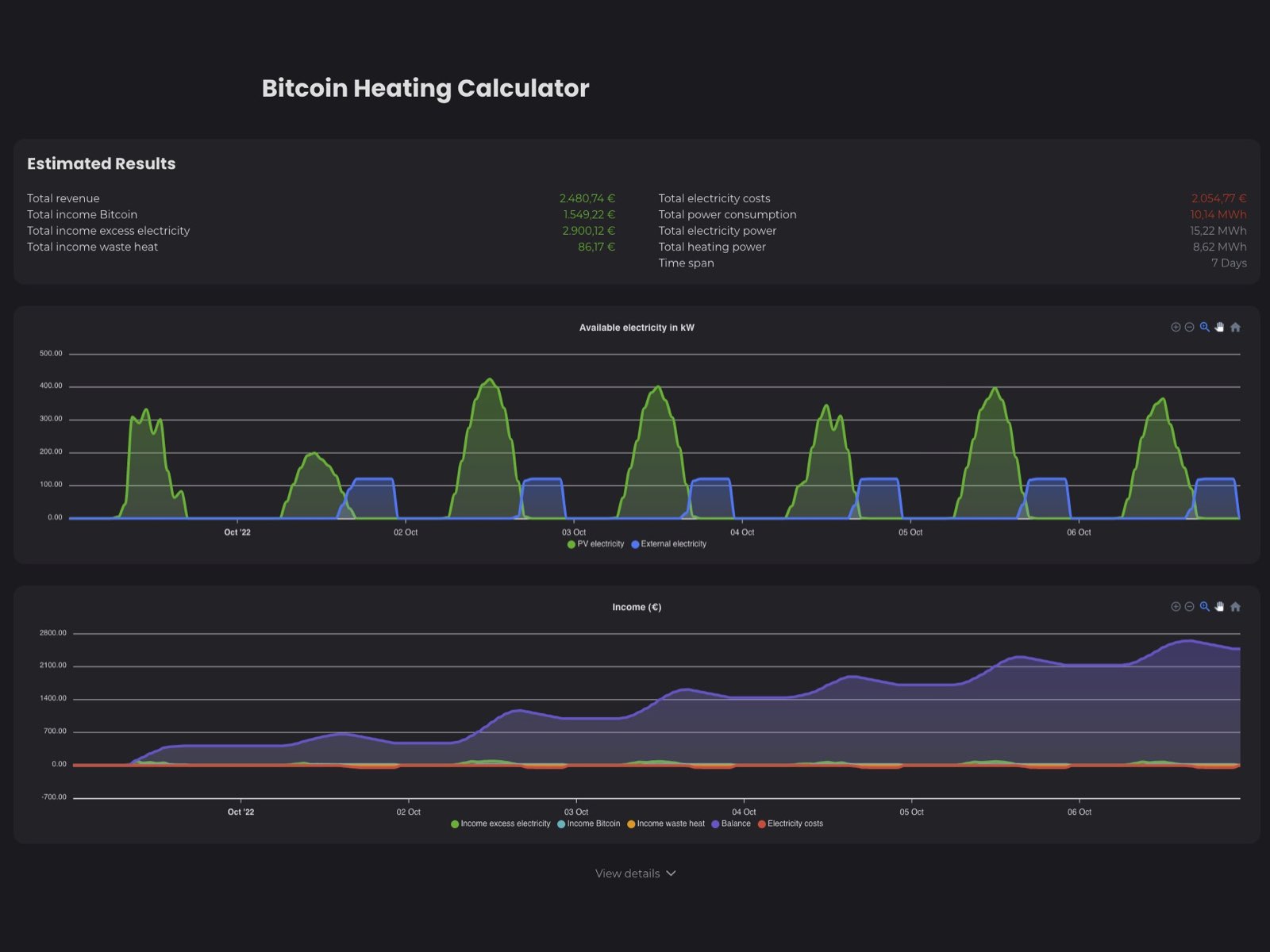Click the Income (€) chart title
The height and width of the screenshot is (952, 1270).
pyautogui.click(x=637, y=607)
